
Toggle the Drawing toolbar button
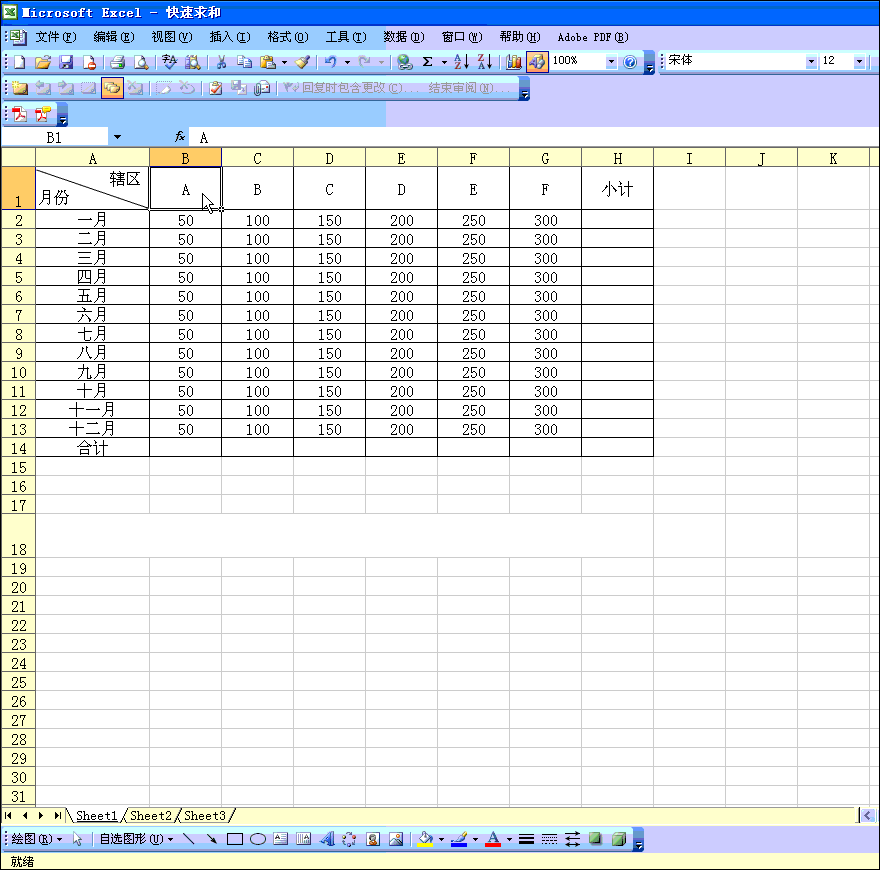tap(537, 62)
